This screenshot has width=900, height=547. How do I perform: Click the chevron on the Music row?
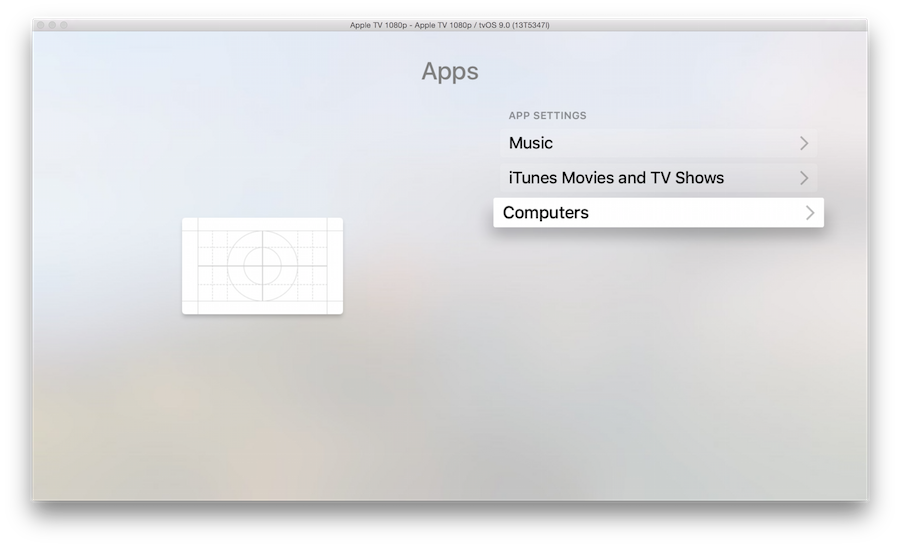click(804, 143)
